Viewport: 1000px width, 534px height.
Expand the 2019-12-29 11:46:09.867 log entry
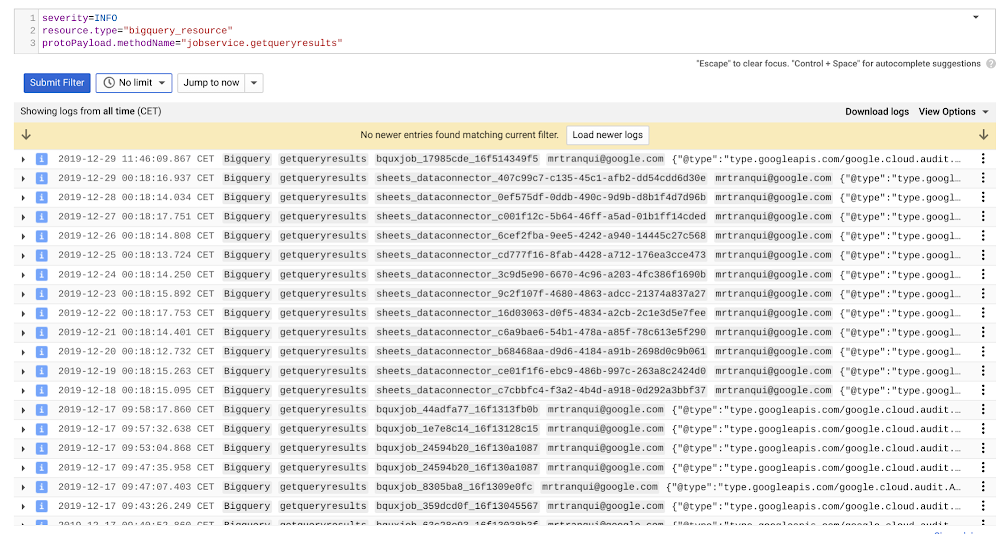(24, 159)
